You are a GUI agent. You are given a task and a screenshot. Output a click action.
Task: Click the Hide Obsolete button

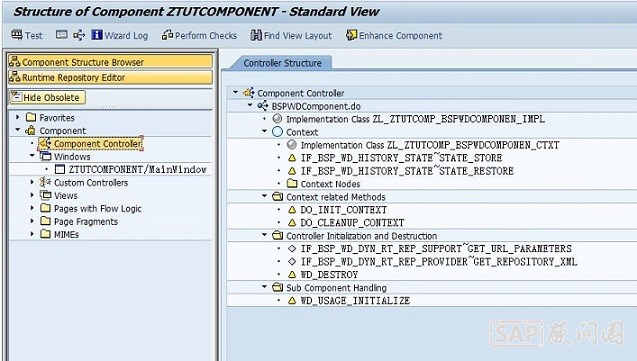(48, 97)
